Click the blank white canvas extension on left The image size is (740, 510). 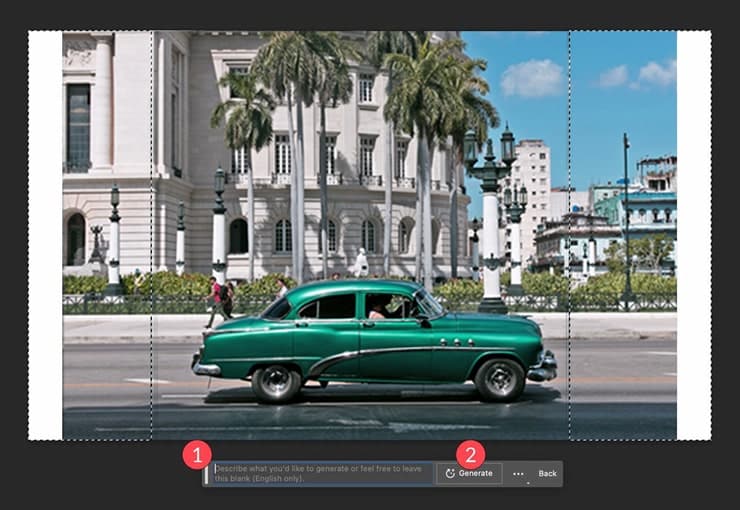tap(45, 235)
